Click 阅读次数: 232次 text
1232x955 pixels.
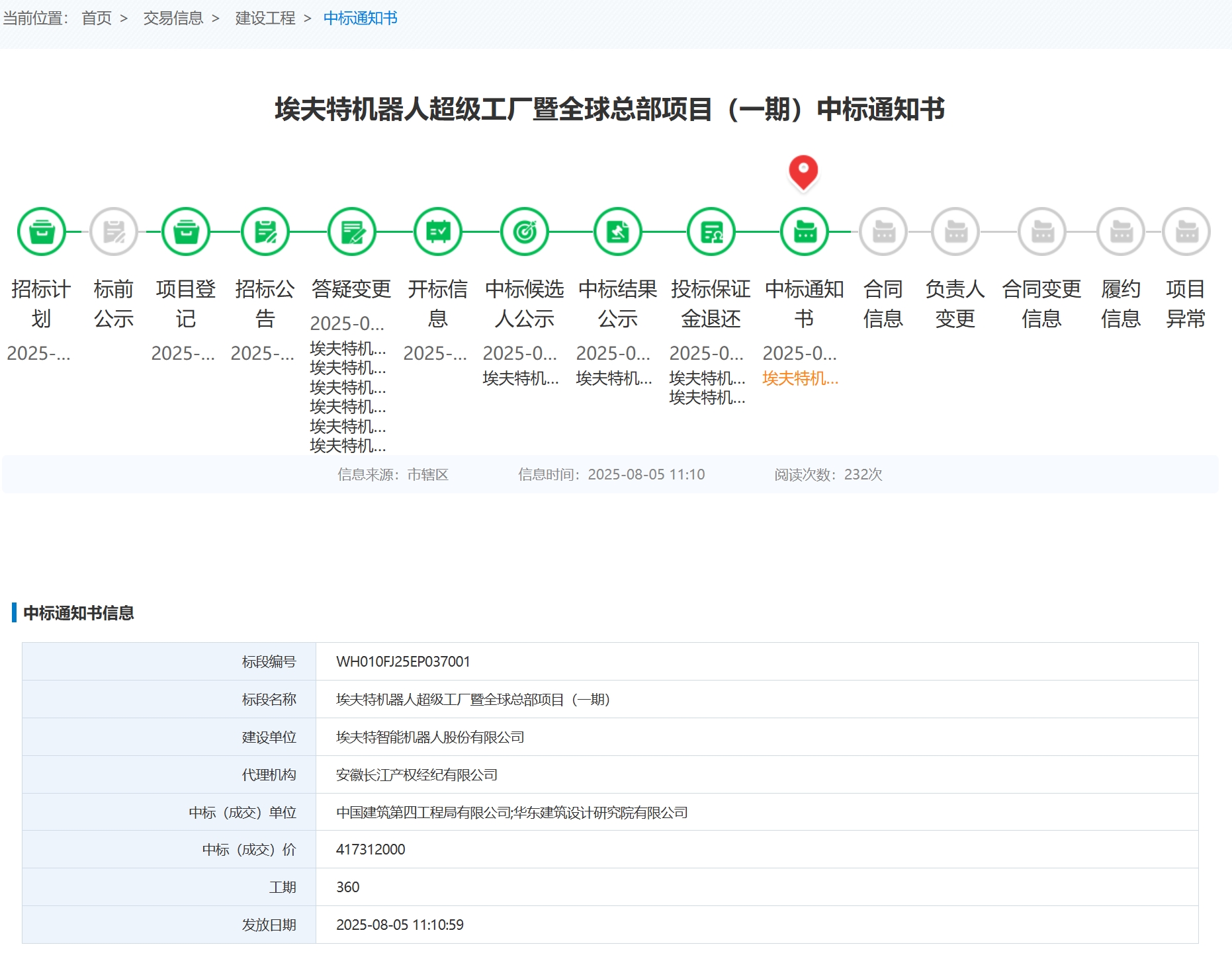[828, 475]
